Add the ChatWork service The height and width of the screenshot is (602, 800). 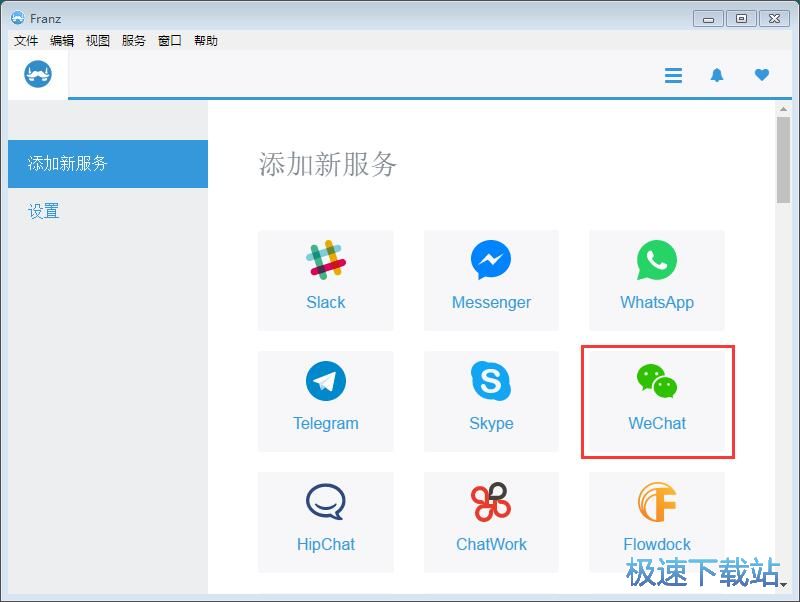[491, 521]
